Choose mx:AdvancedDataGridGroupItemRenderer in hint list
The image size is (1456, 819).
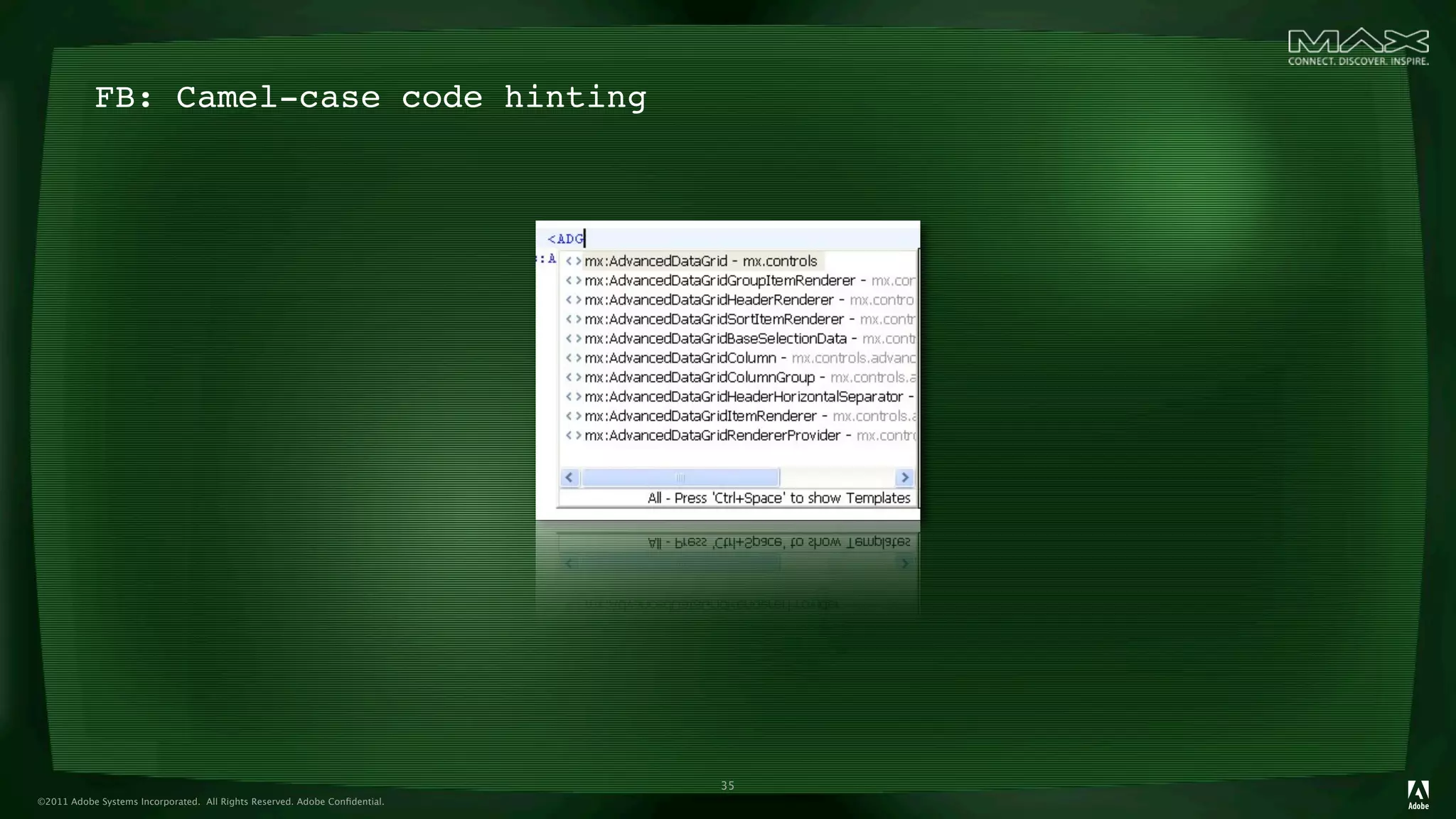pos(738,280)
